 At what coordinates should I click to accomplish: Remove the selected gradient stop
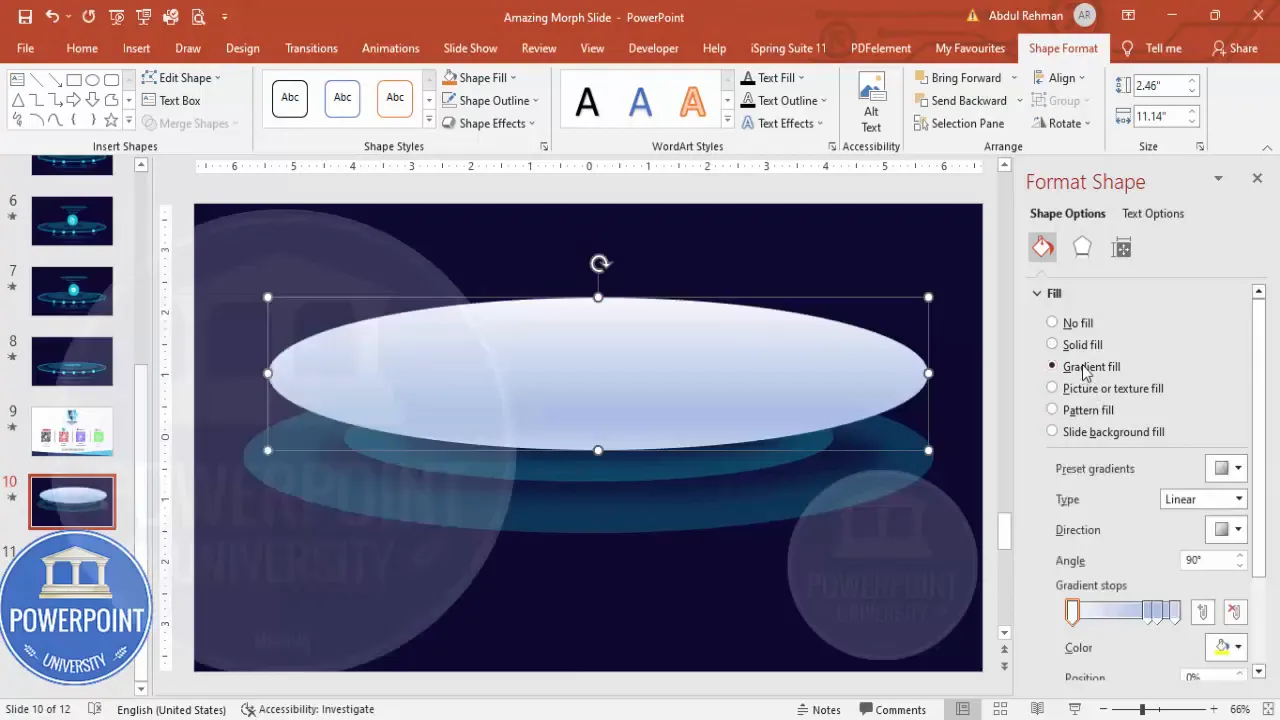point(1235,612)
